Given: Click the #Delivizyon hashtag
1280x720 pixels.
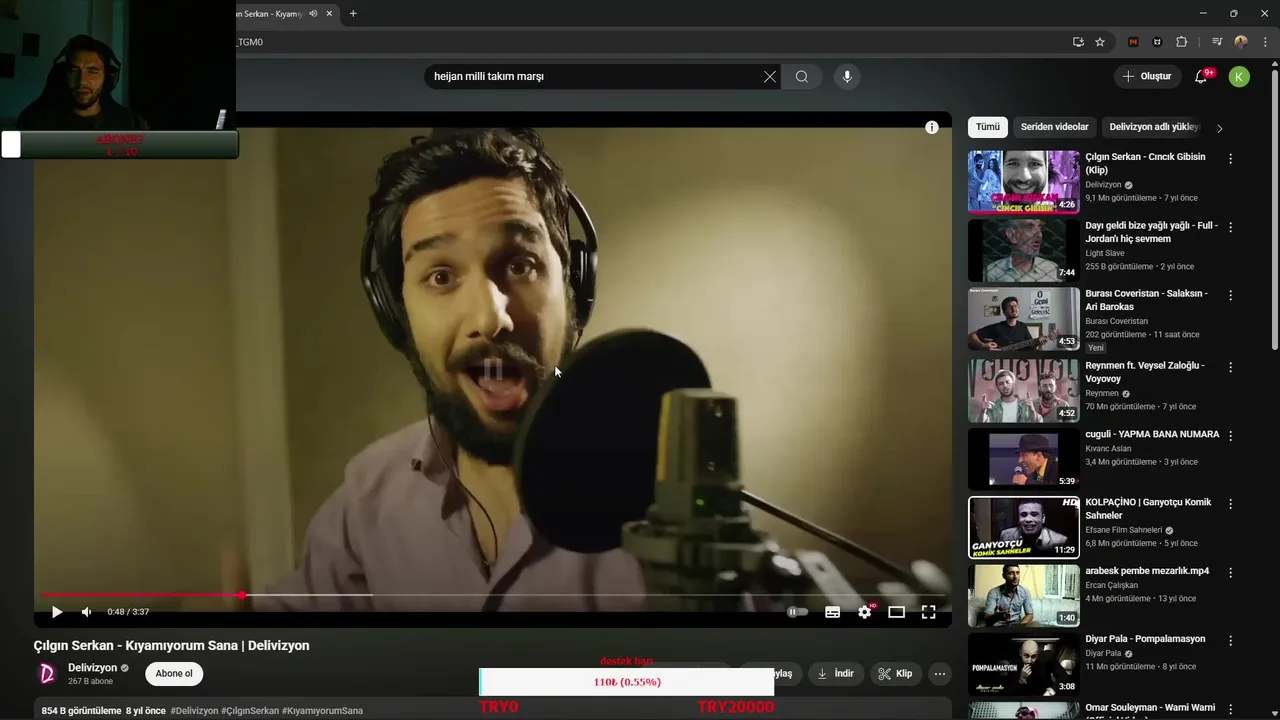Looking at the screenshot, I should click(194, 711).
